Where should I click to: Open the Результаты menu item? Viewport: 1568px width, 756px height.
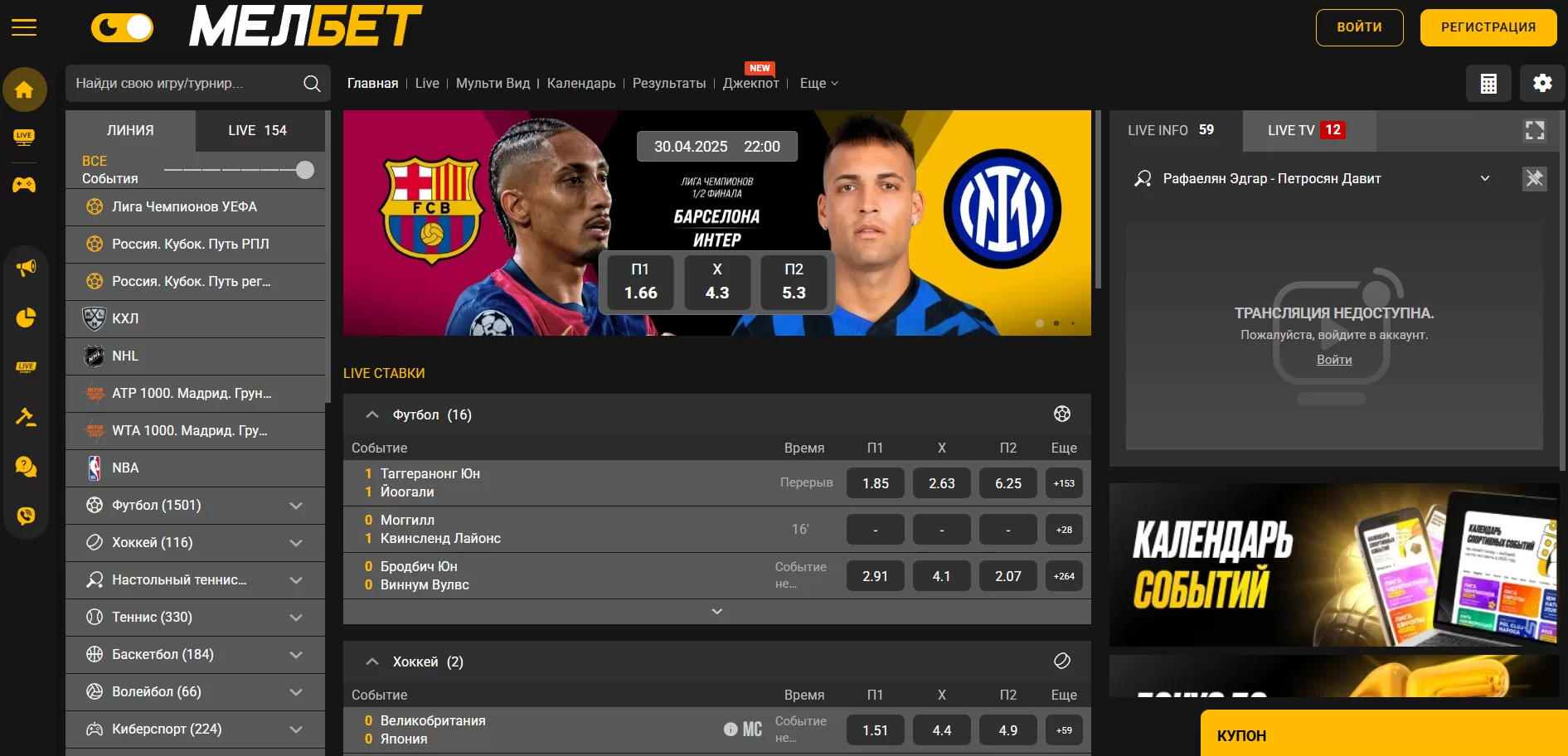pos(668,84)
